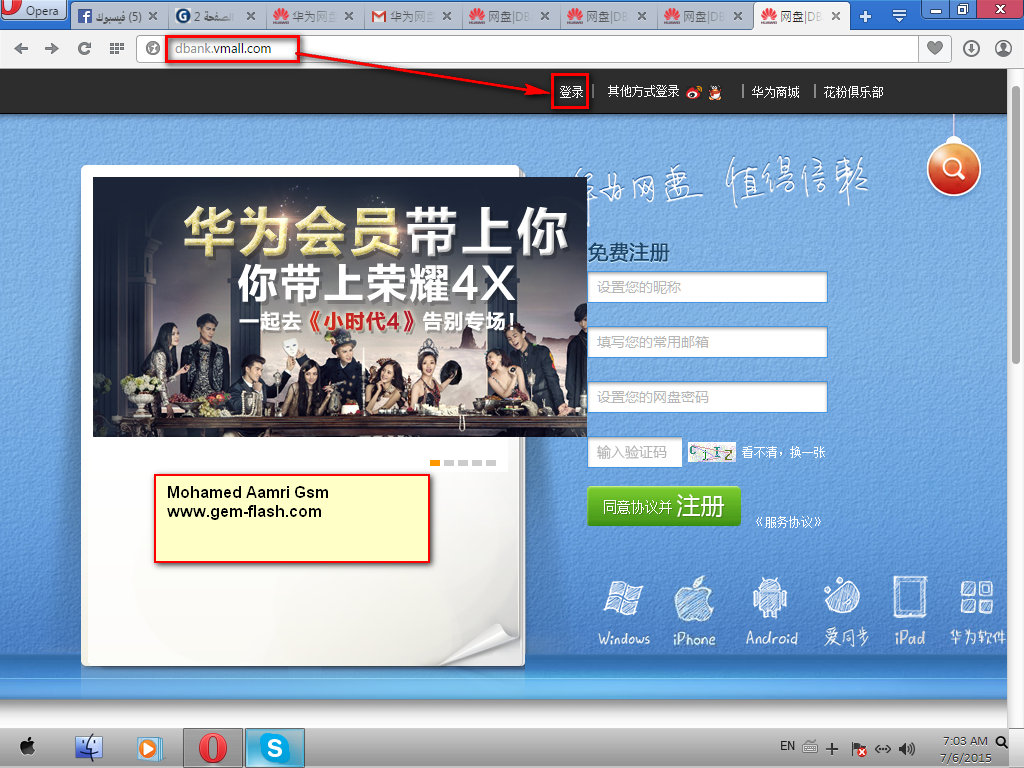Open the 花粉俱乐部 link
Screen dimensions: 1024x768
tap(853, 92)
